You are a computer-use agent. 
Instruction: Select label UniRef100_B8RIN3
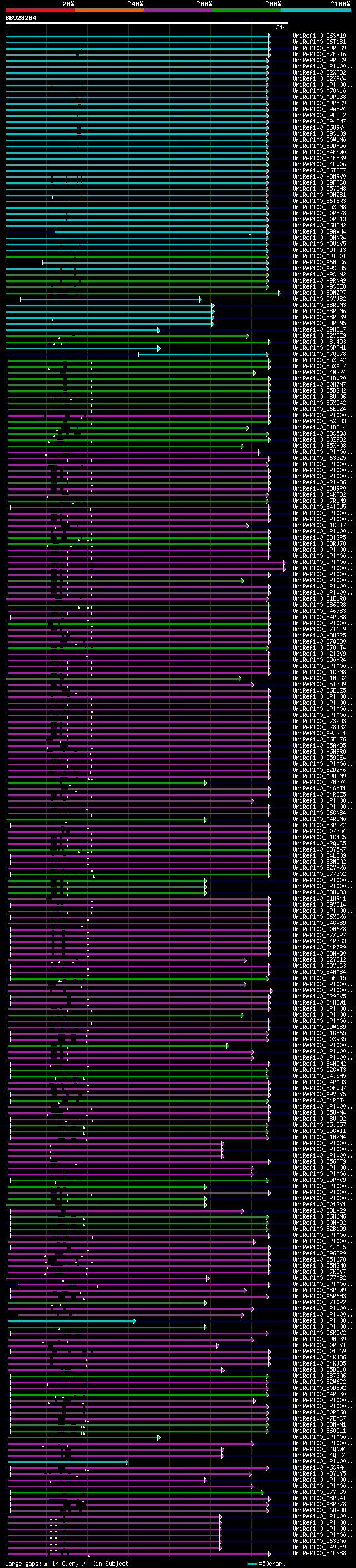coord(319,305)
